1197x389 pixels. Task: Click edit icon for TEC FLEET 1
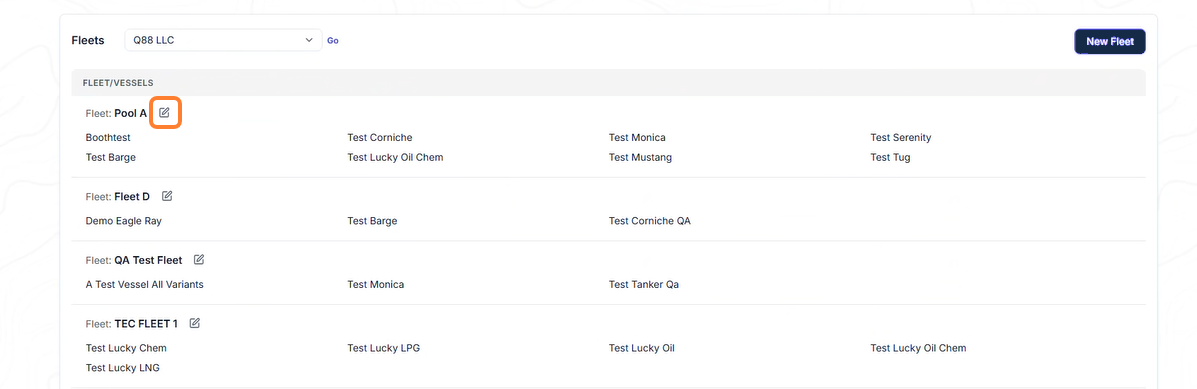click(195, 323)
